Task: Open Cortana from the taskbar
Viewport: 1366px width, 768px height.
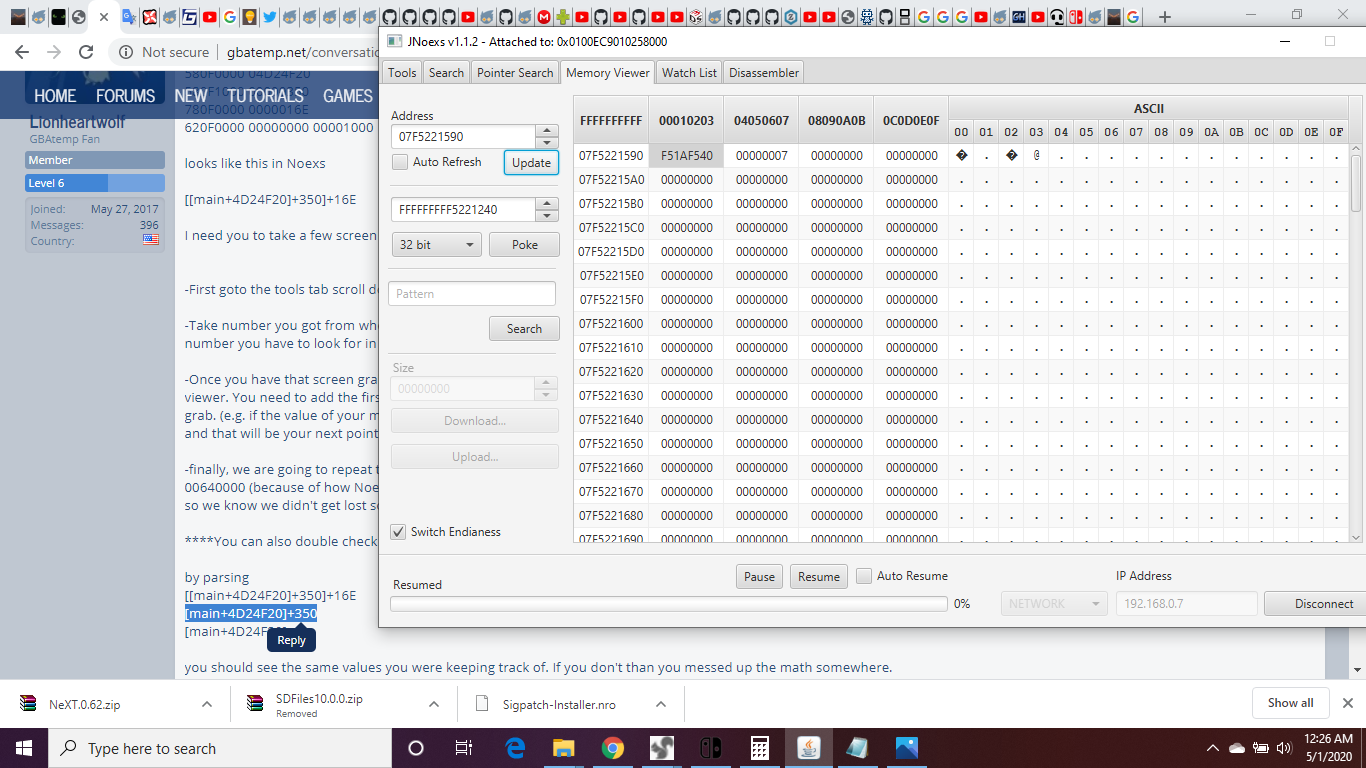Action: point(416,748)
